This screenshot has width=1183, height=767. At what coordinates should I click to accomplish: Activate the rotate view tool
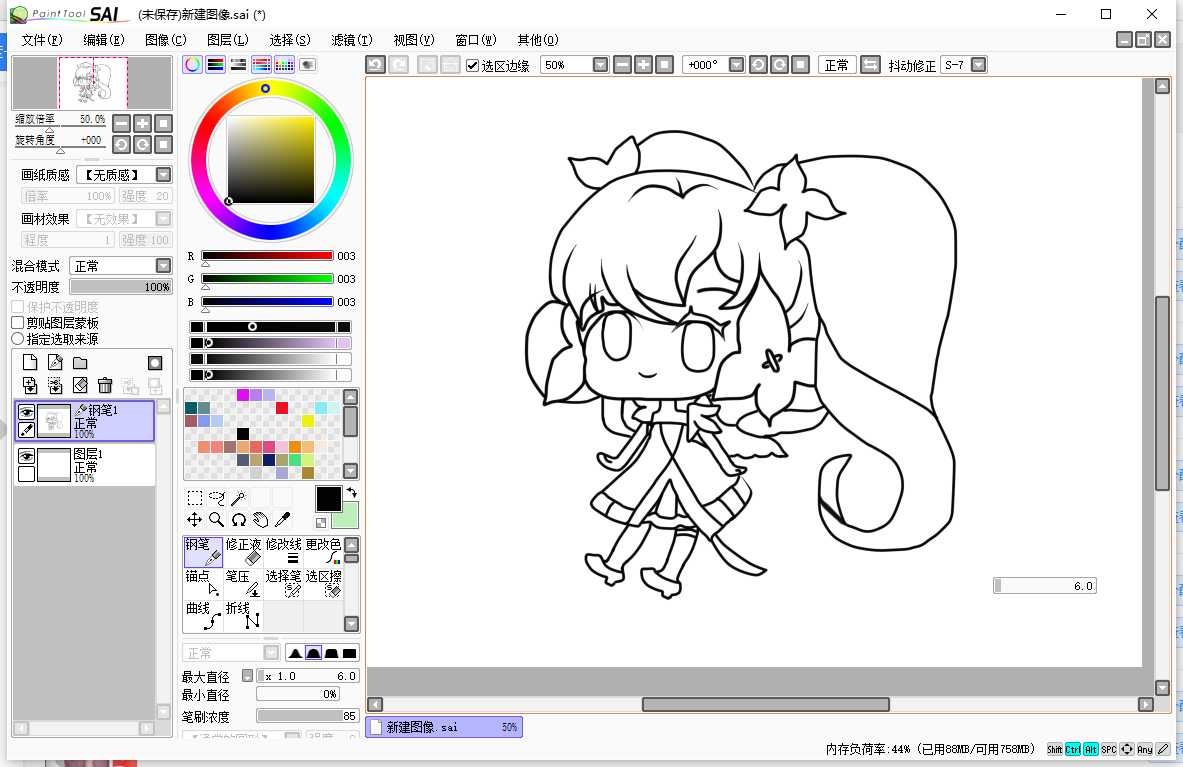pyautogui.click(x=238, y=520)
